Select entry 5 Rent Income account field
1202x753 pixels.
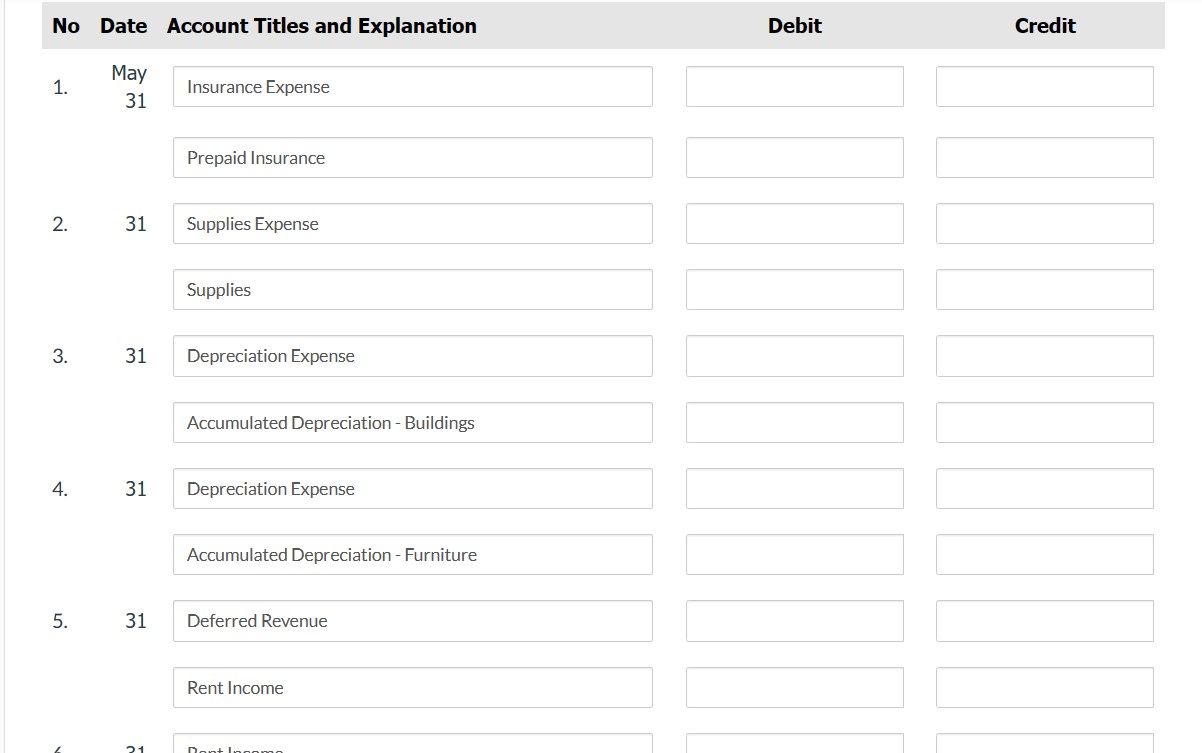[413, 688]
